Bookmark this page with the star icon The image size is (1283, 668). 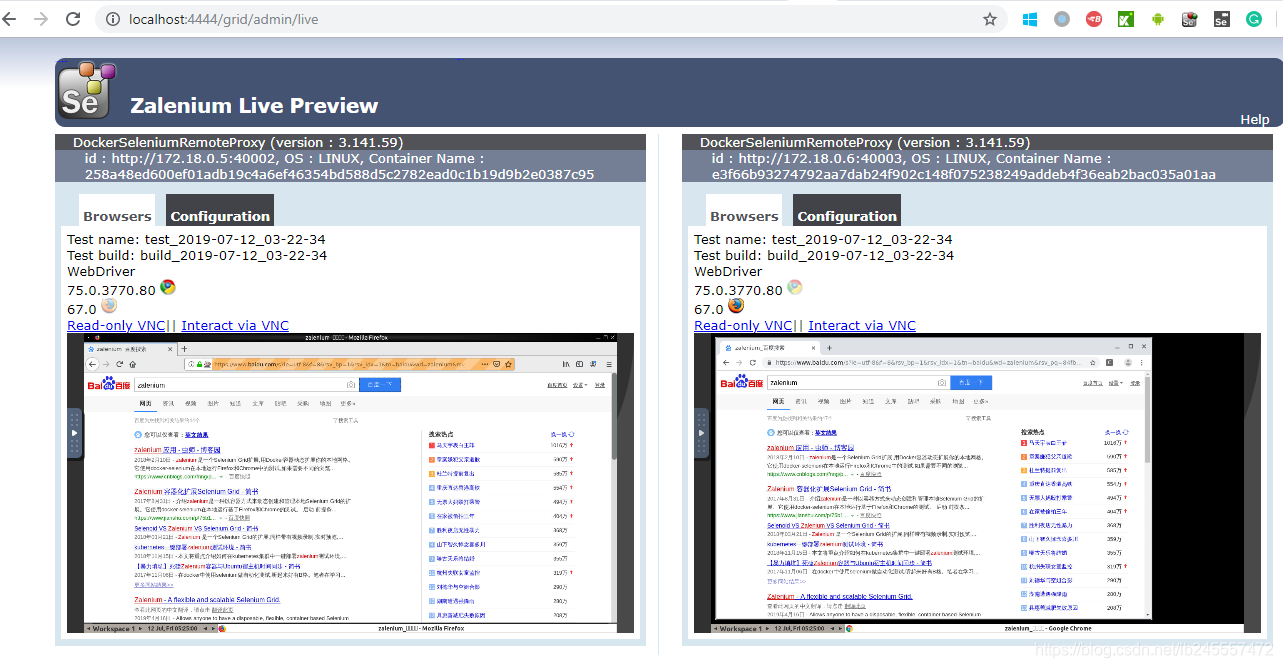pos(989,19)
